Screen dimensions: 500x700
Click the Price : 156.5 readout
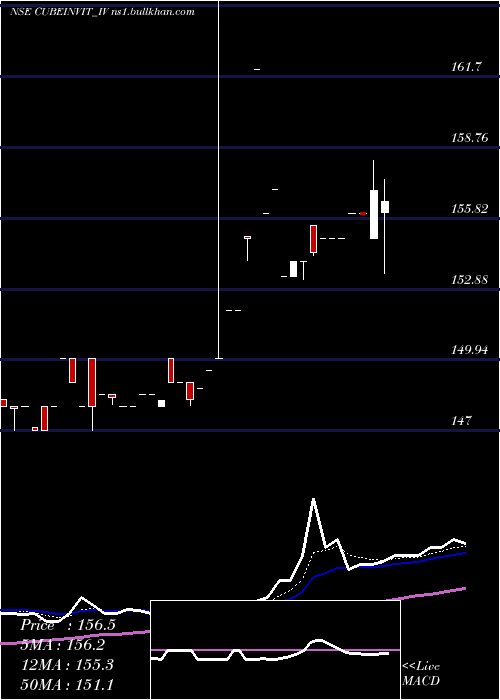68,625
